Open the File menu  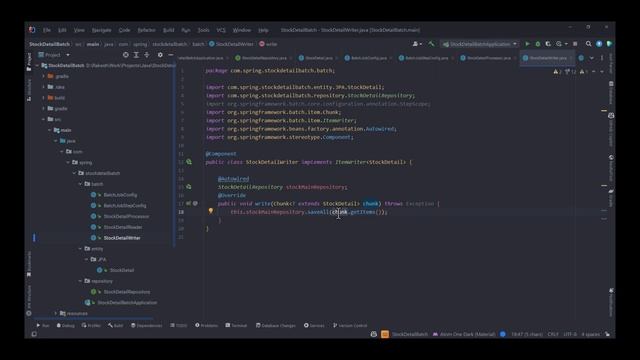coord(47,30)
